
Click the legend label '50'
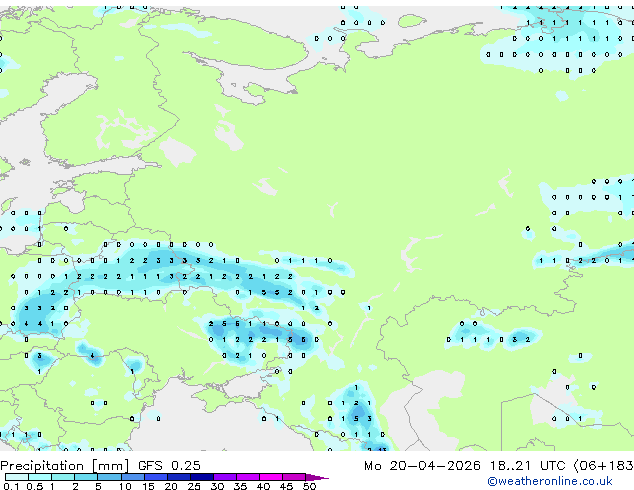[x=309, y=486]
